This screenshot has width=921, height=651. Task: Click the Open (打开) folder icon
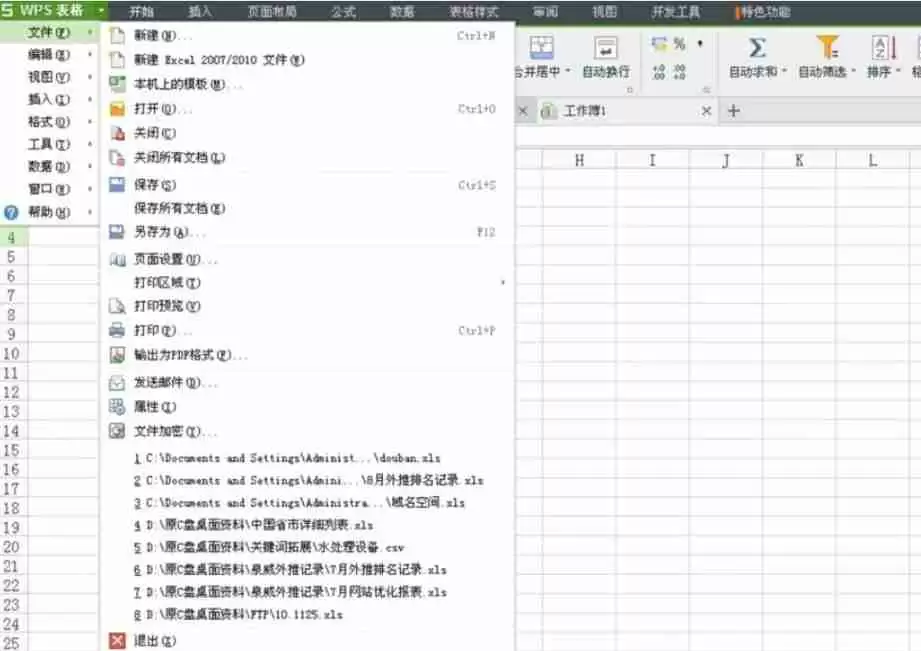click(116, 110)
